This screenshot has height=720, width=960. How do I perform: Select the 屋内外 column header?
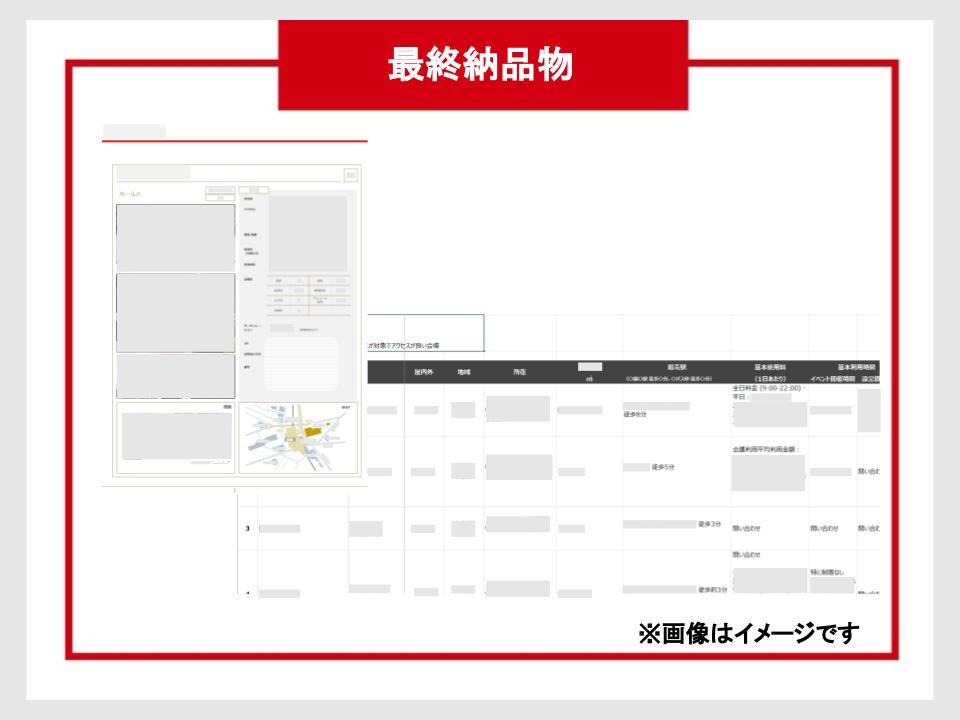pos(424,372)
